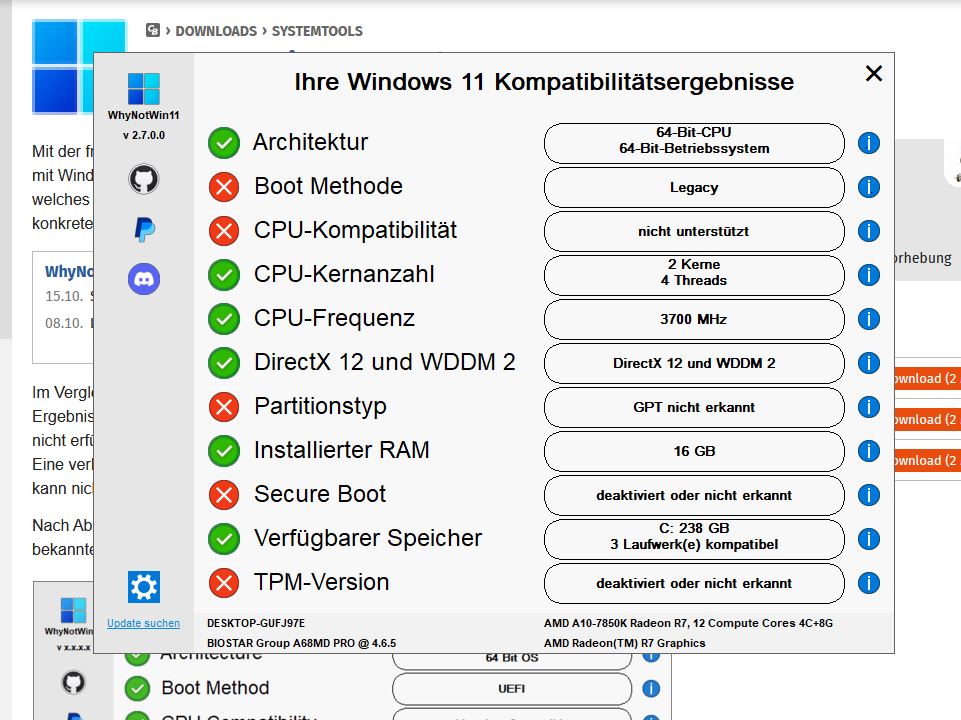Click the '3700 MHz' result box
Screen dimensions: 961x720
click(694, 319)
